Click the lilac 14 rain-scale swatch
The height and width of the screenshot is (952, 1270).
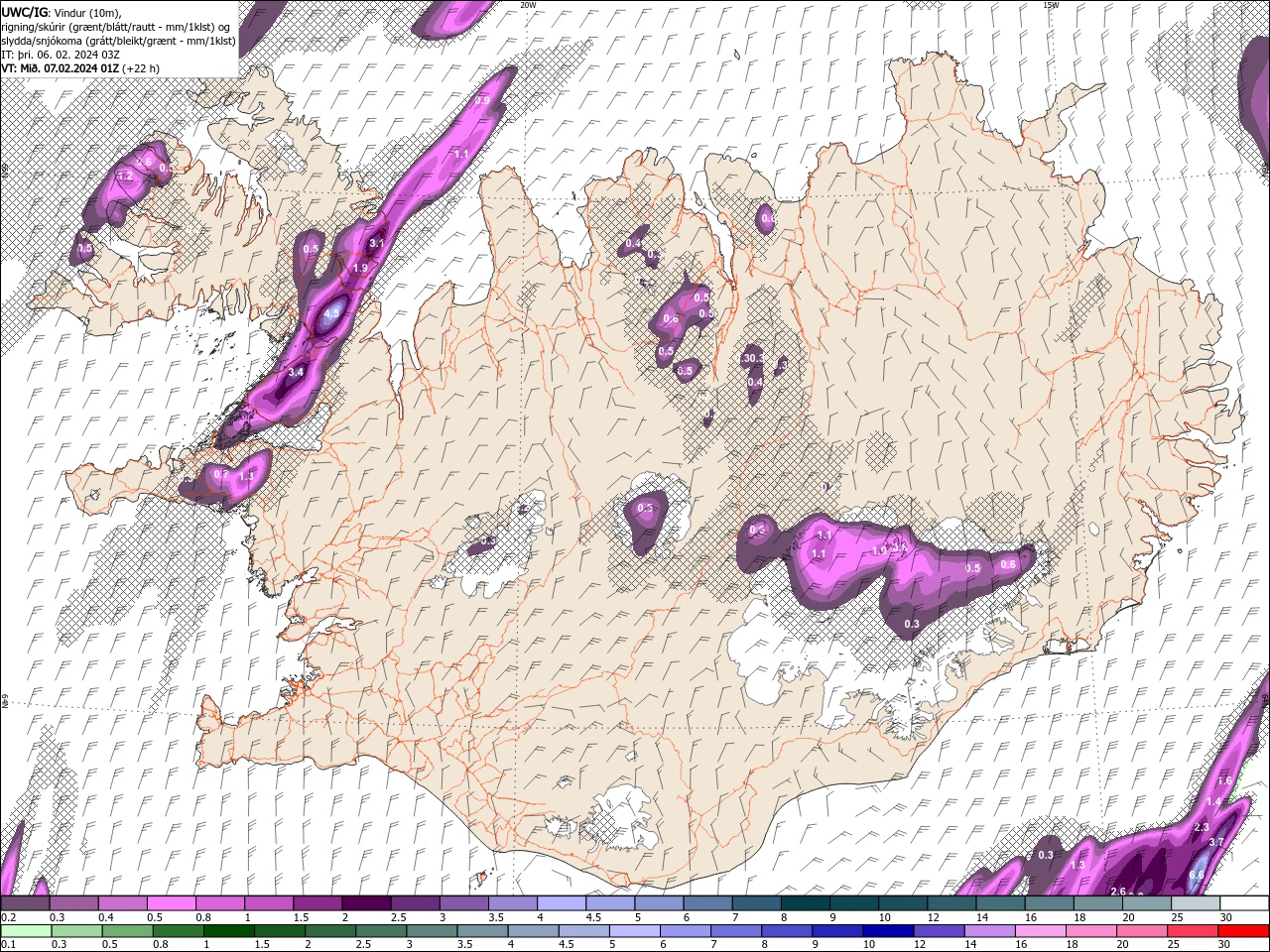(988, 930)
